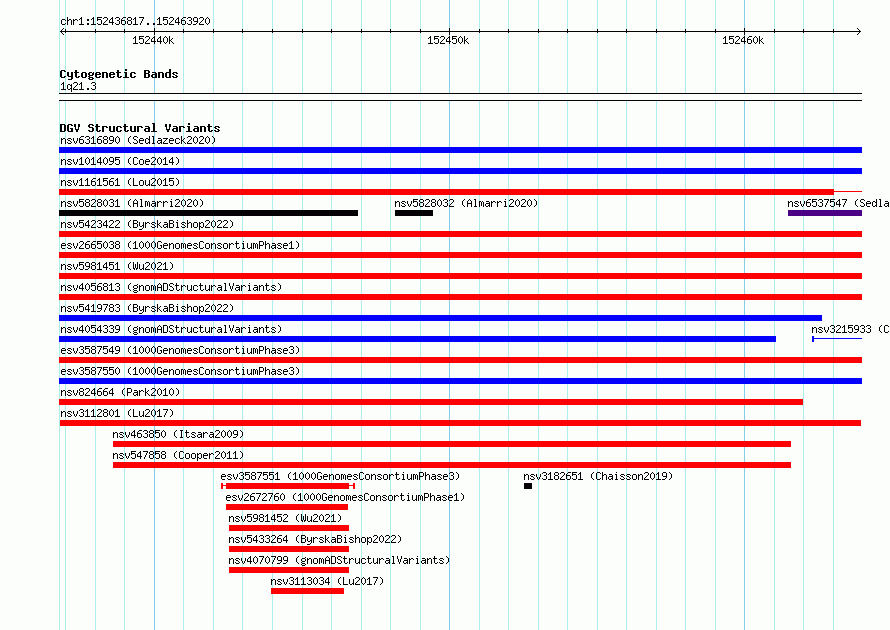Click the red bar of nsv5423422
890x630 pixels.
[x=460, y=234]
